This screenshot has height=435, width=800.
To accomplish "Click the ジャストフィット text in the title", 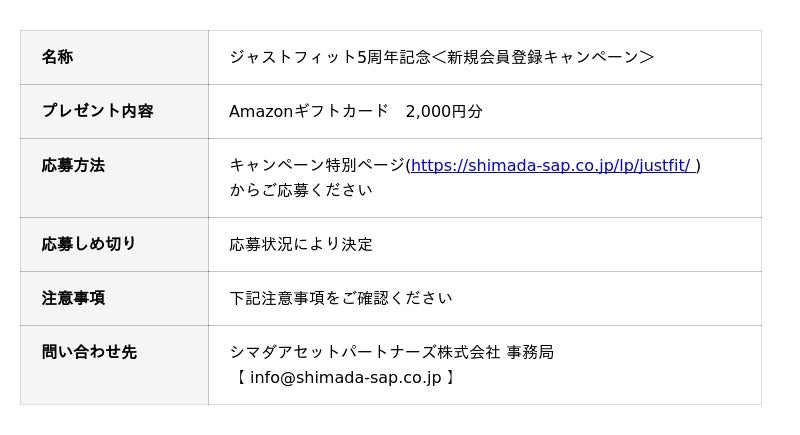I will [292, 57].
